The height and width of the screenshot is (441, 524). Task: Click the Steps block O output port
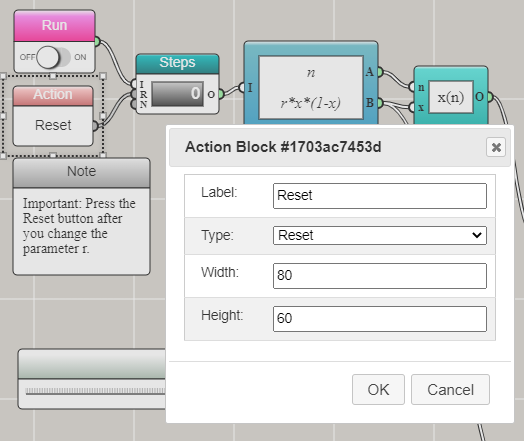click(x=221, y=94)
